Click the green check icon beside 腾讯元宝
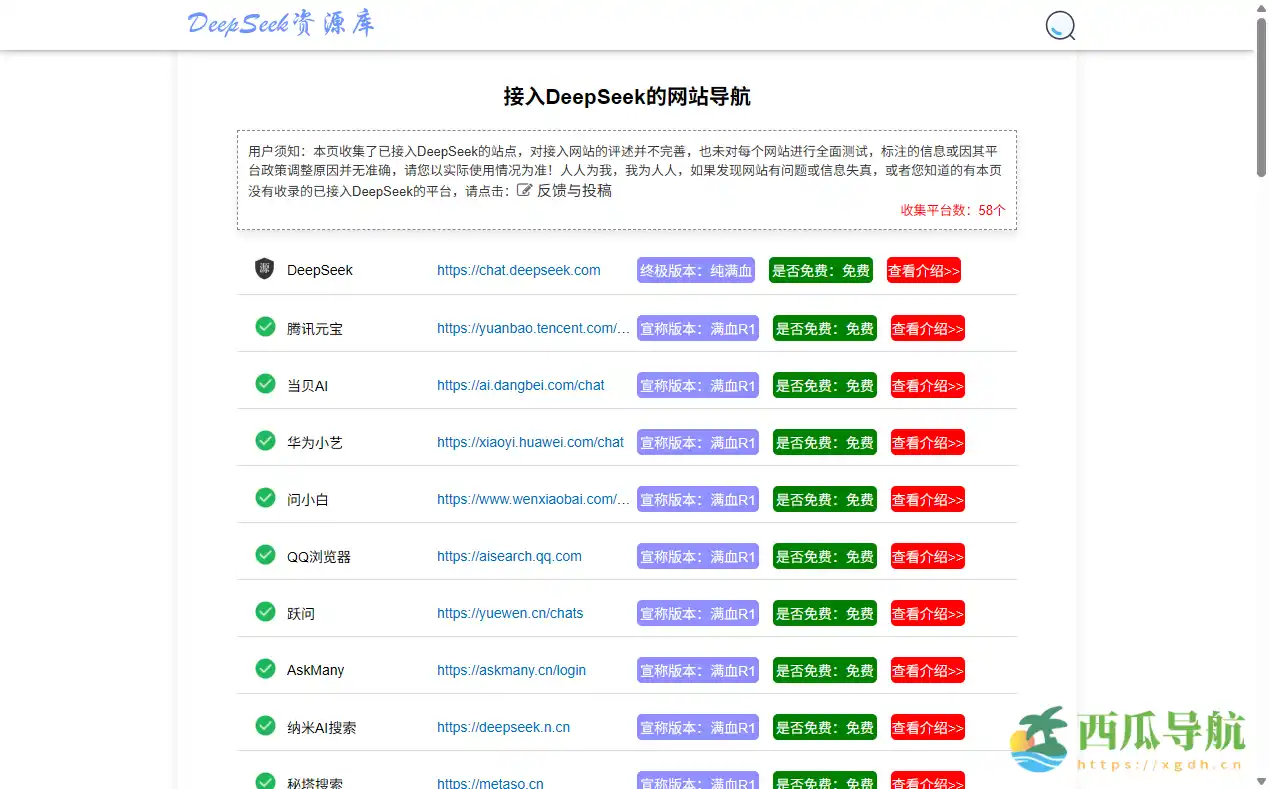This screenshot has height=789, width=1269. point(264,327)
